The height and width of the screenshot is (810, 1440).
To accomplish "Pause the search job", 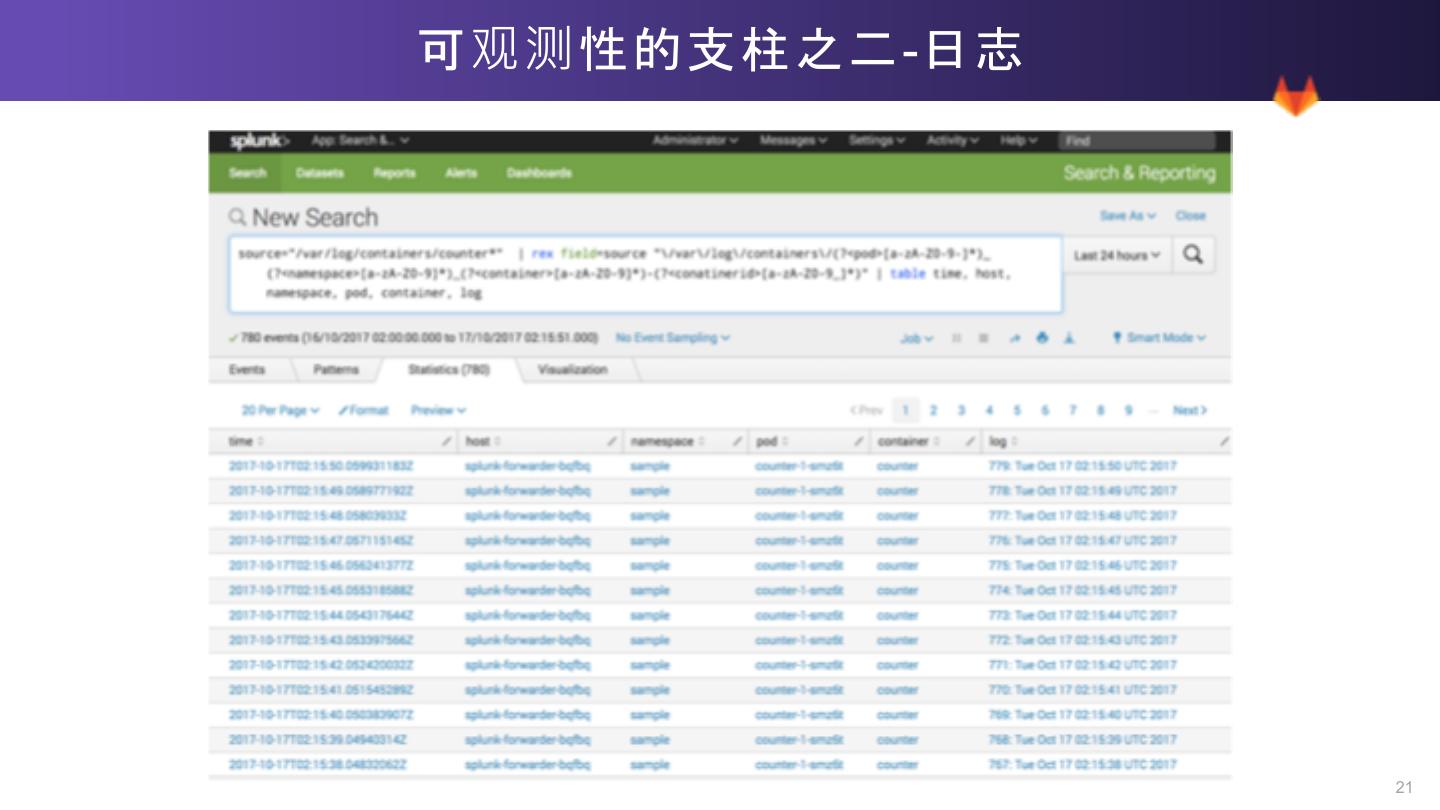I will click(957, 339).
